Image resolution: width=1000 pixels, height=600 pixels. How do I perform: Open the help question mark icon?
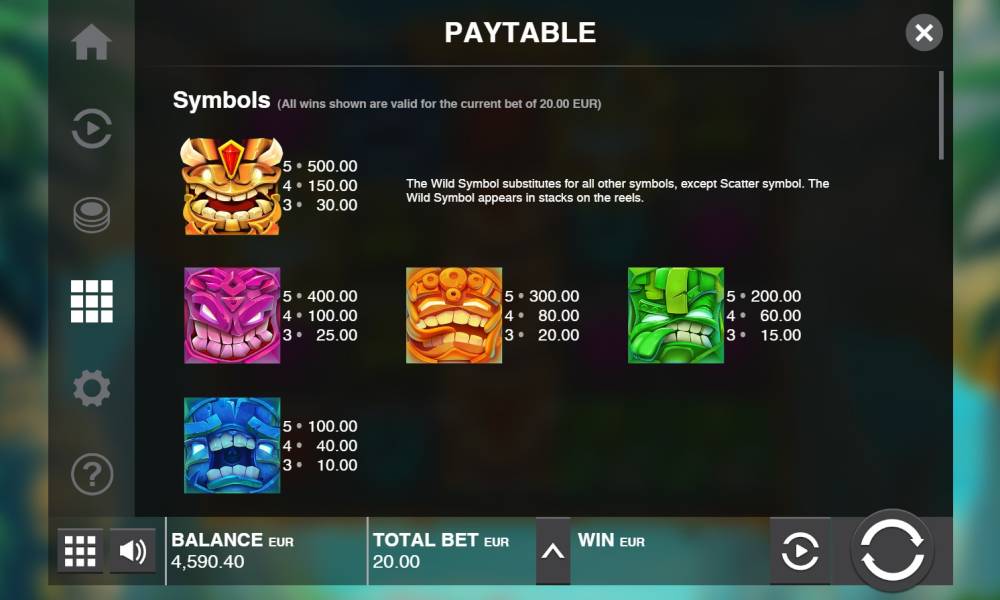[91, 474]
